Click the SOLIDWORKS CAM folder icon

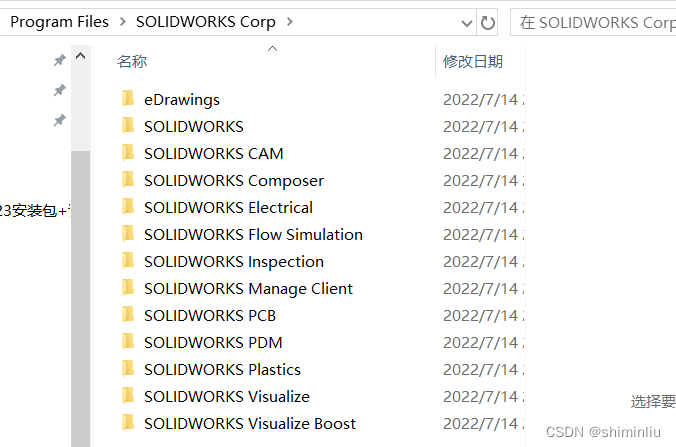pyautogui.click(x=128, y=153)
